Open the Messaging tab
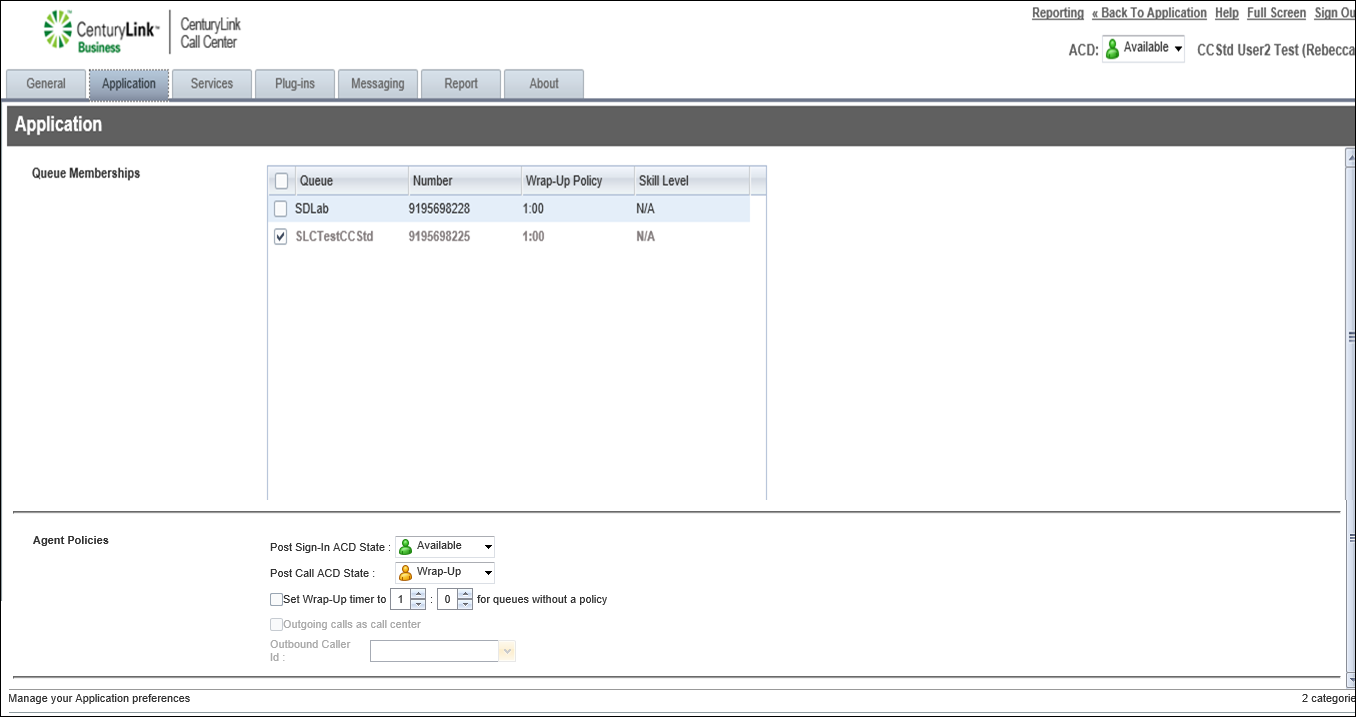 tap(378, 84)
